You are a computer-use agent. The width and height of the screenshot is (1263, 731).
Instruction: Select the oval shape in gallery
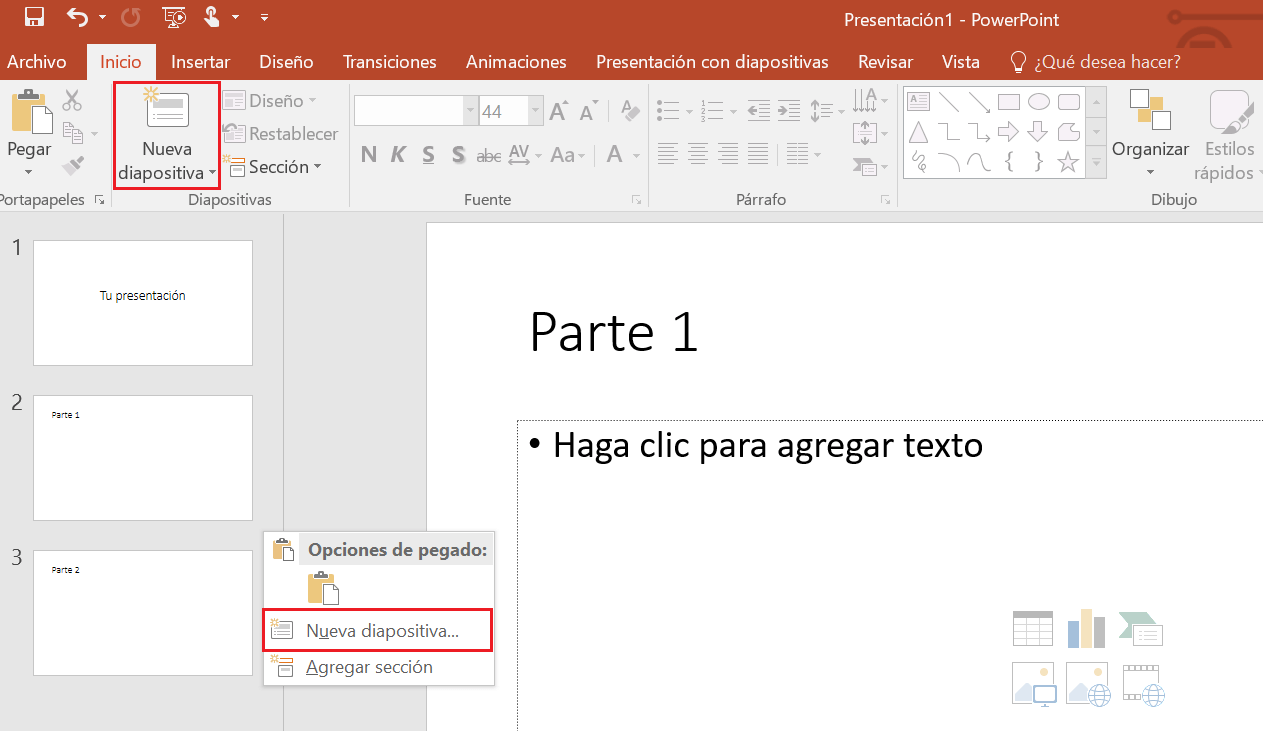[x=1039, y=101]
